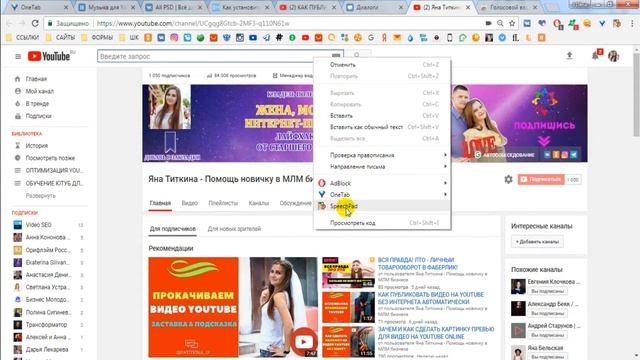The width and height of the screenshot is (640, 360).
Task: Choose Просмотреть код in the context menu
Action: (382, 223)
